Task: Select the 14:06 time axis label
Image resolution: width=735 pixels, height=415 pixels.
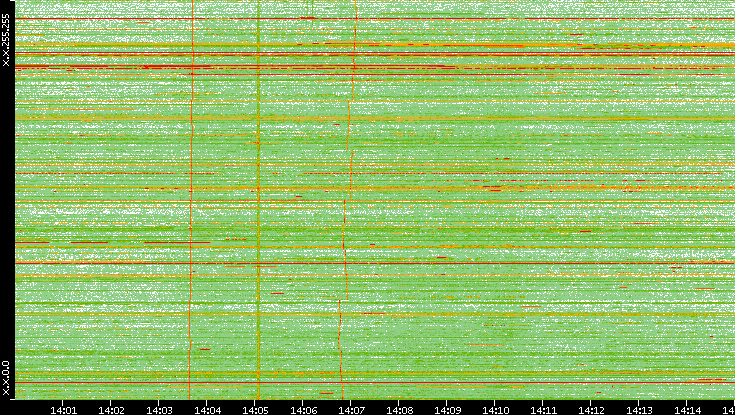Action: [x=303, y=410]
